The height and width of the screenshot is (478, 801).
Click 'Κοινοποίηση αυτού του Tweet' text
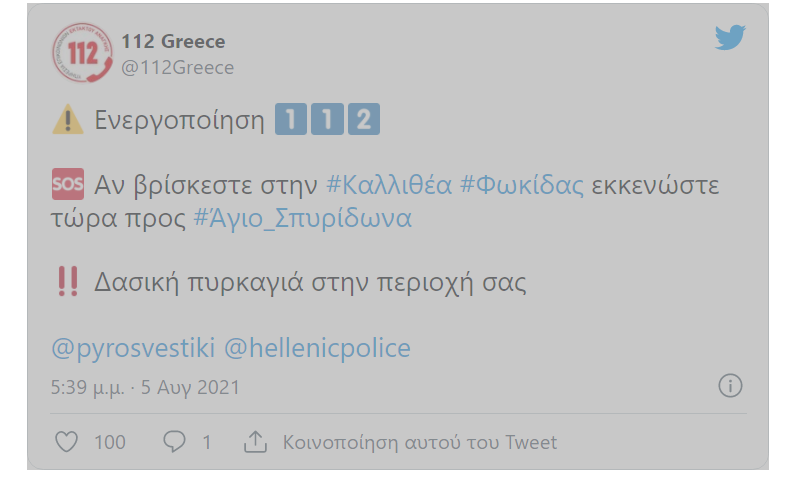(420, 442)
